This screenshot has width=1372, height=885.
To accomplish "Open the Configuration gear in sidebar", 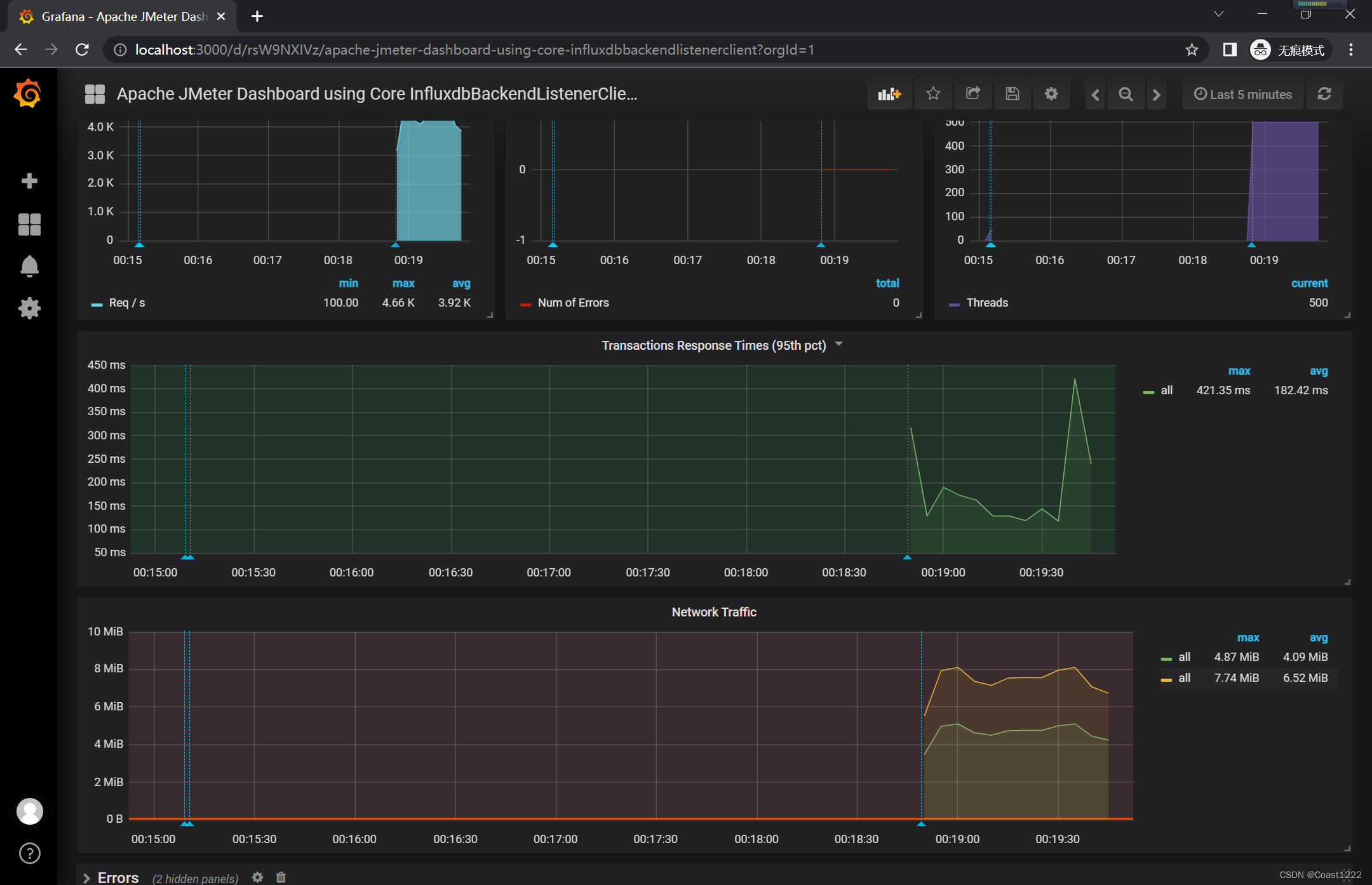I will point(29,309).
